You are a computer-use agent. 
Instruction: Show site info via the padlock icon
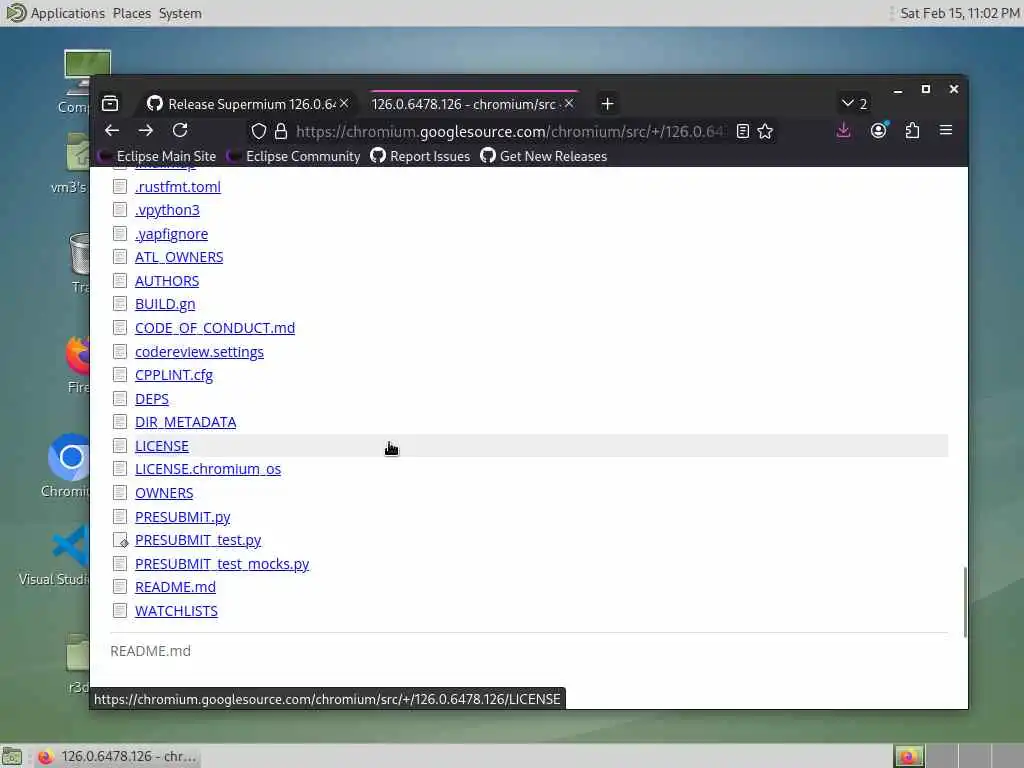pos(281,131)
